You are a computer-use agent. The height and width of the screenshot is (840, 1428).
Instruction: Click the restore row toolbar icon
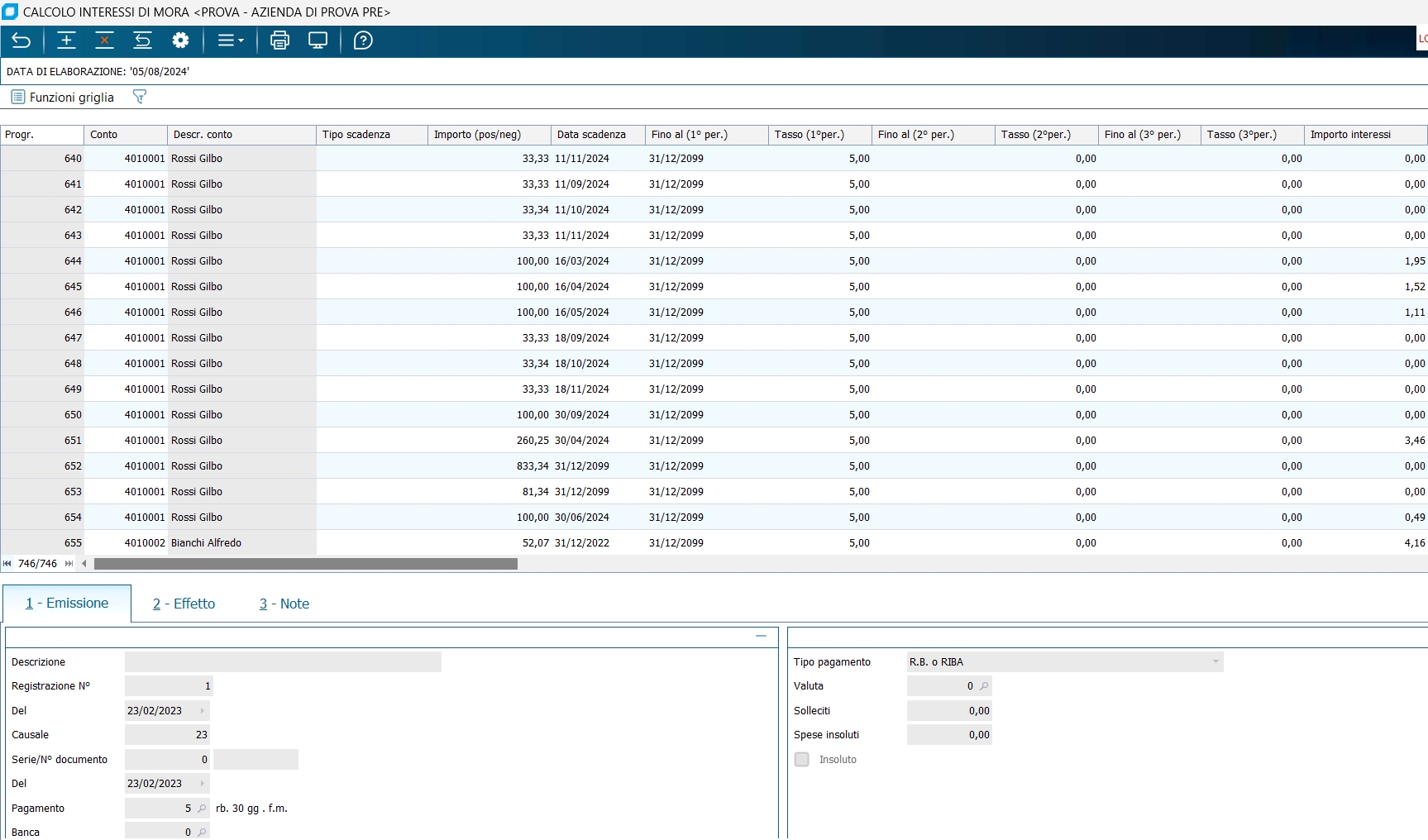[x=142, y=41]
